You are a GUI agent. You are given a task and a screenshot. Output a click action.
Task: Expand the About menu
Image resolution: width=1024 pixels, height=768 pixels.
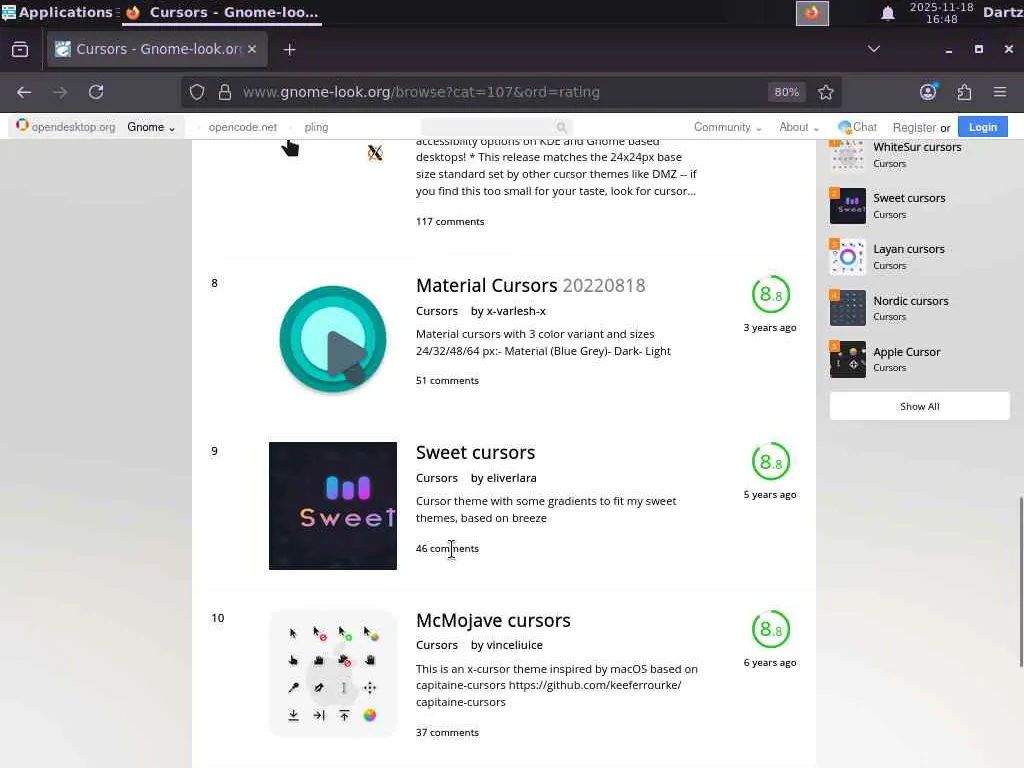(x=798, y=127)
